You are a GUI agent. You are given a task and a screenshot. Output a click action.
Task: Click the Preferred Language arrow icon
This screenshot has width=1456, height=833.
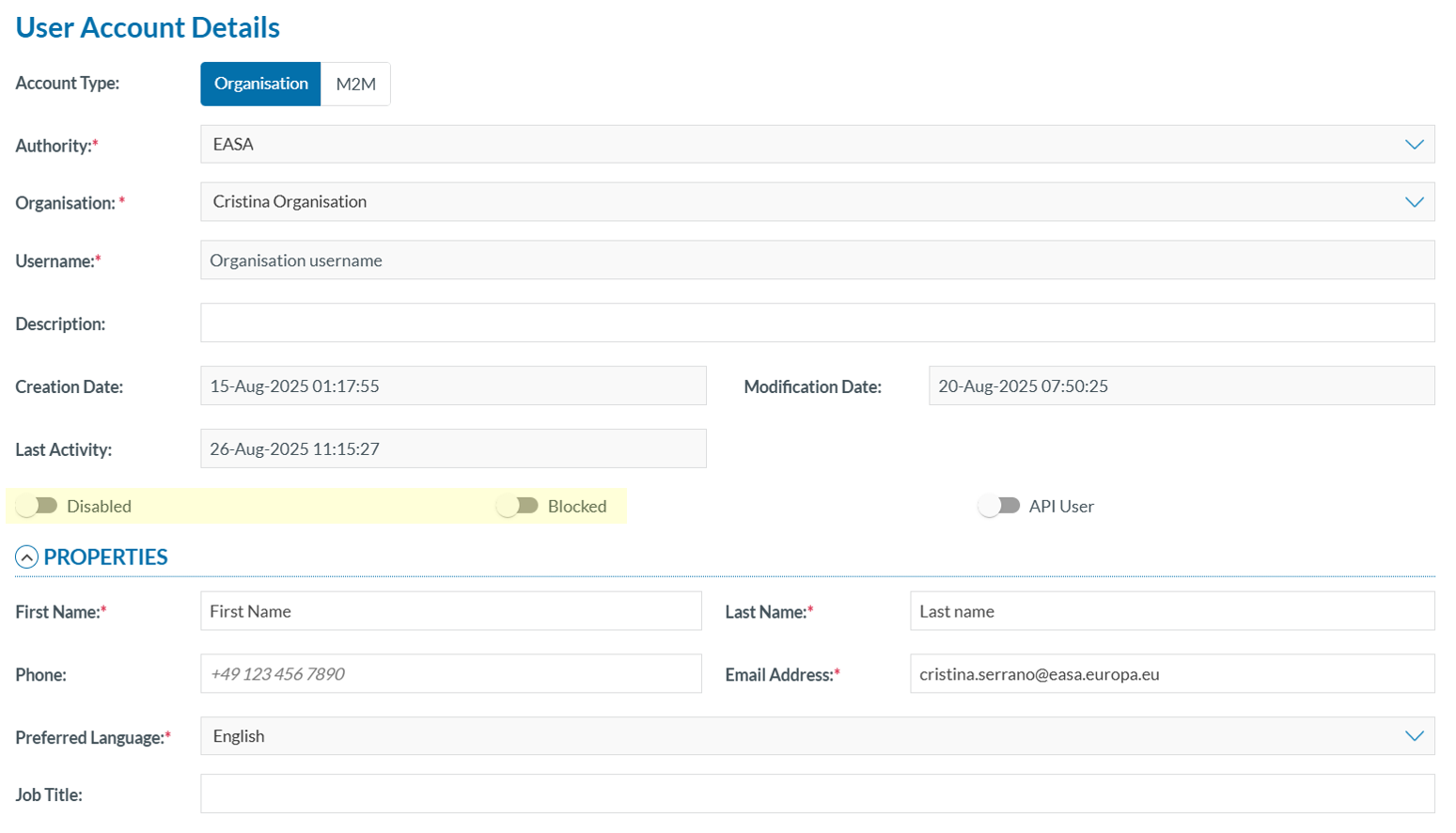pos(1414,736)
